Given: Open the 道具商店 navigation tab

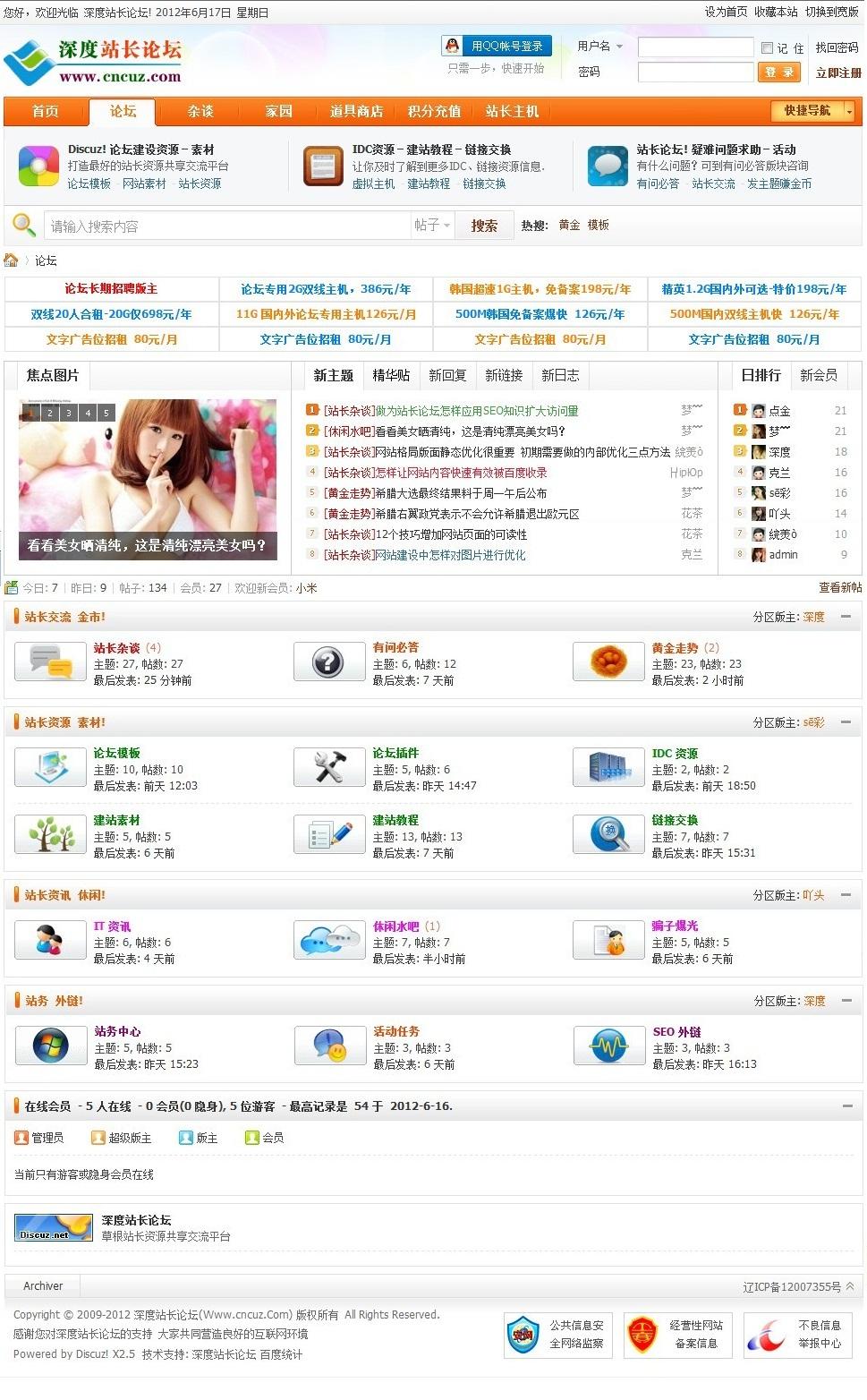Looking at the screenshot, I should 356,111.
